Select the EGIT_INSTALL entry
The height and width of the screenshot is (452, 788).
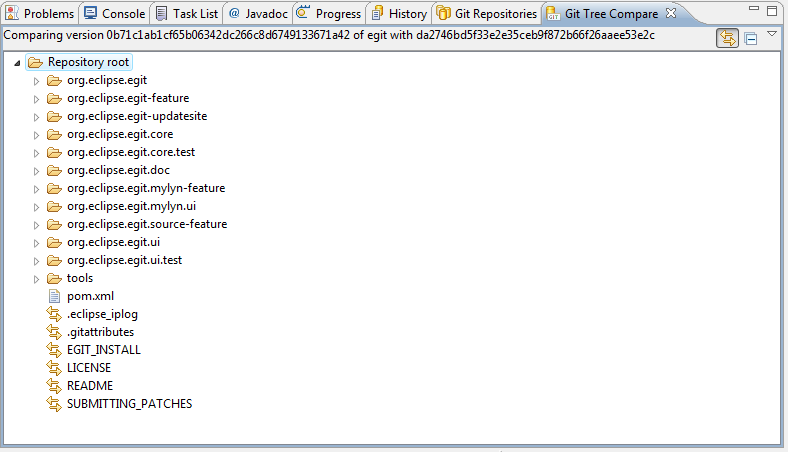coord(103,350)
